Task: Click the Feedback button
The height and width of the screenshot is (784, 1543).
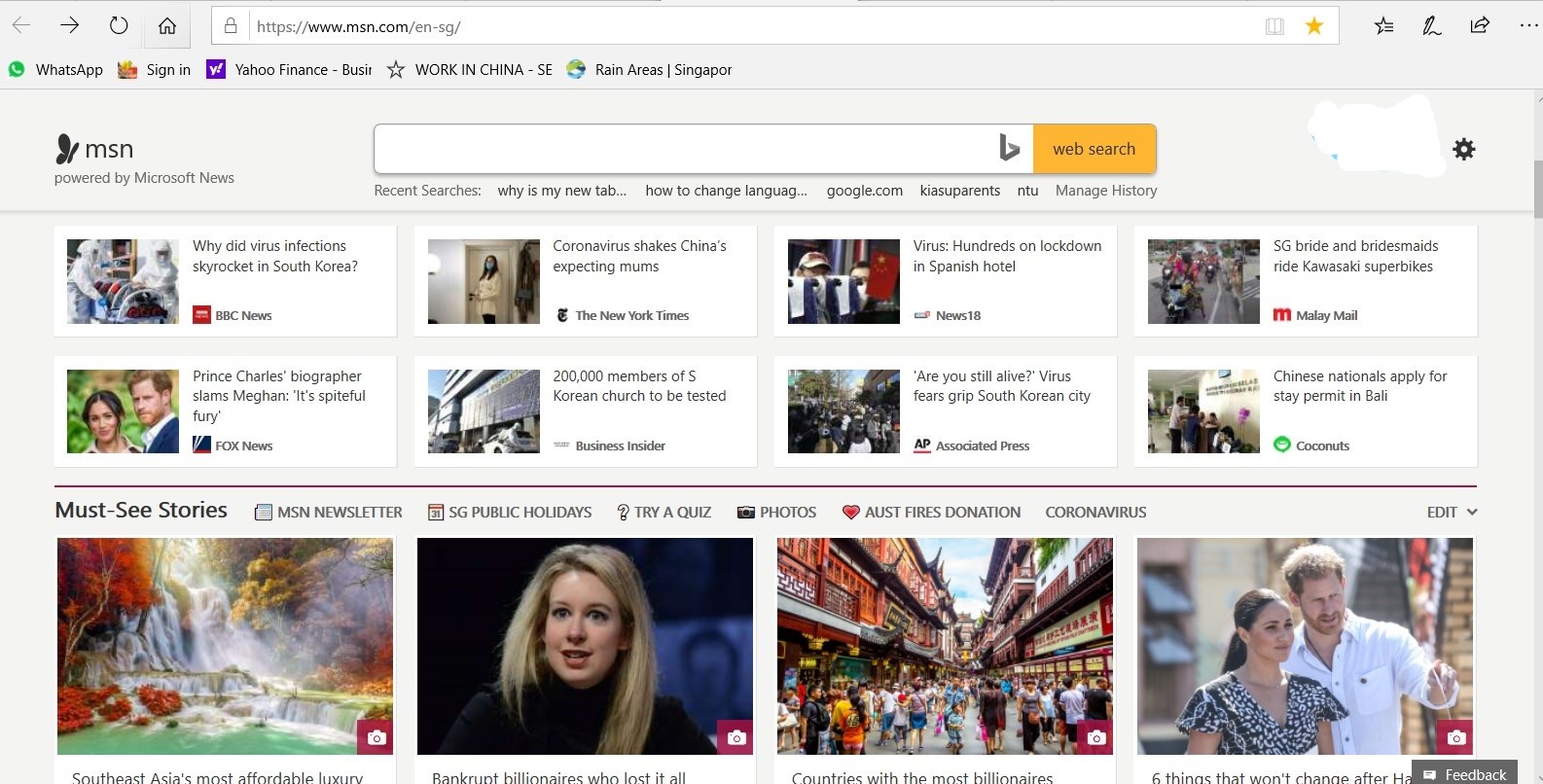Action: 1464,773
